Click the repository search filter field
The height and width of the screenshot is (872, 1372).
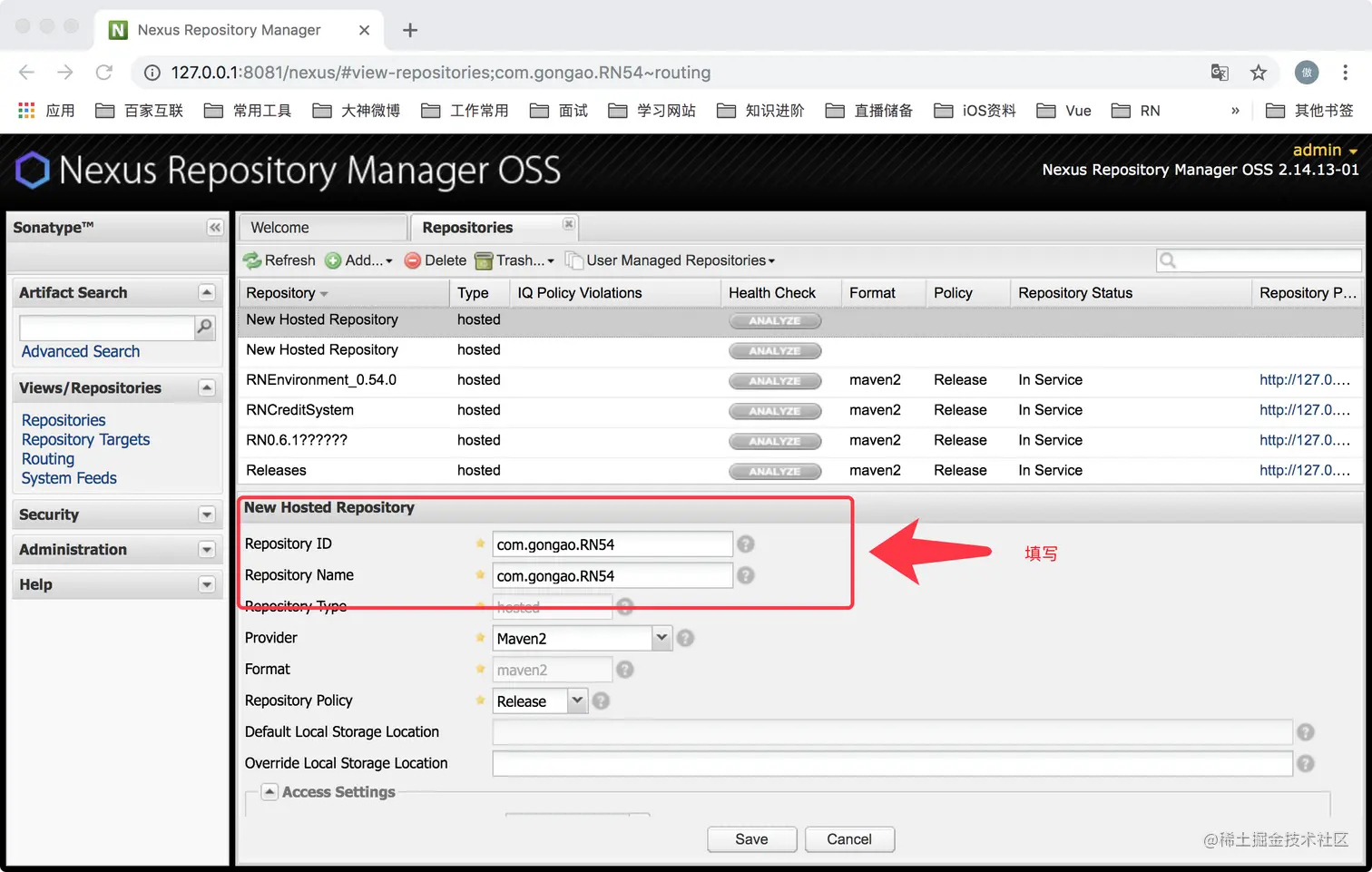click(x=1259, y=260)
